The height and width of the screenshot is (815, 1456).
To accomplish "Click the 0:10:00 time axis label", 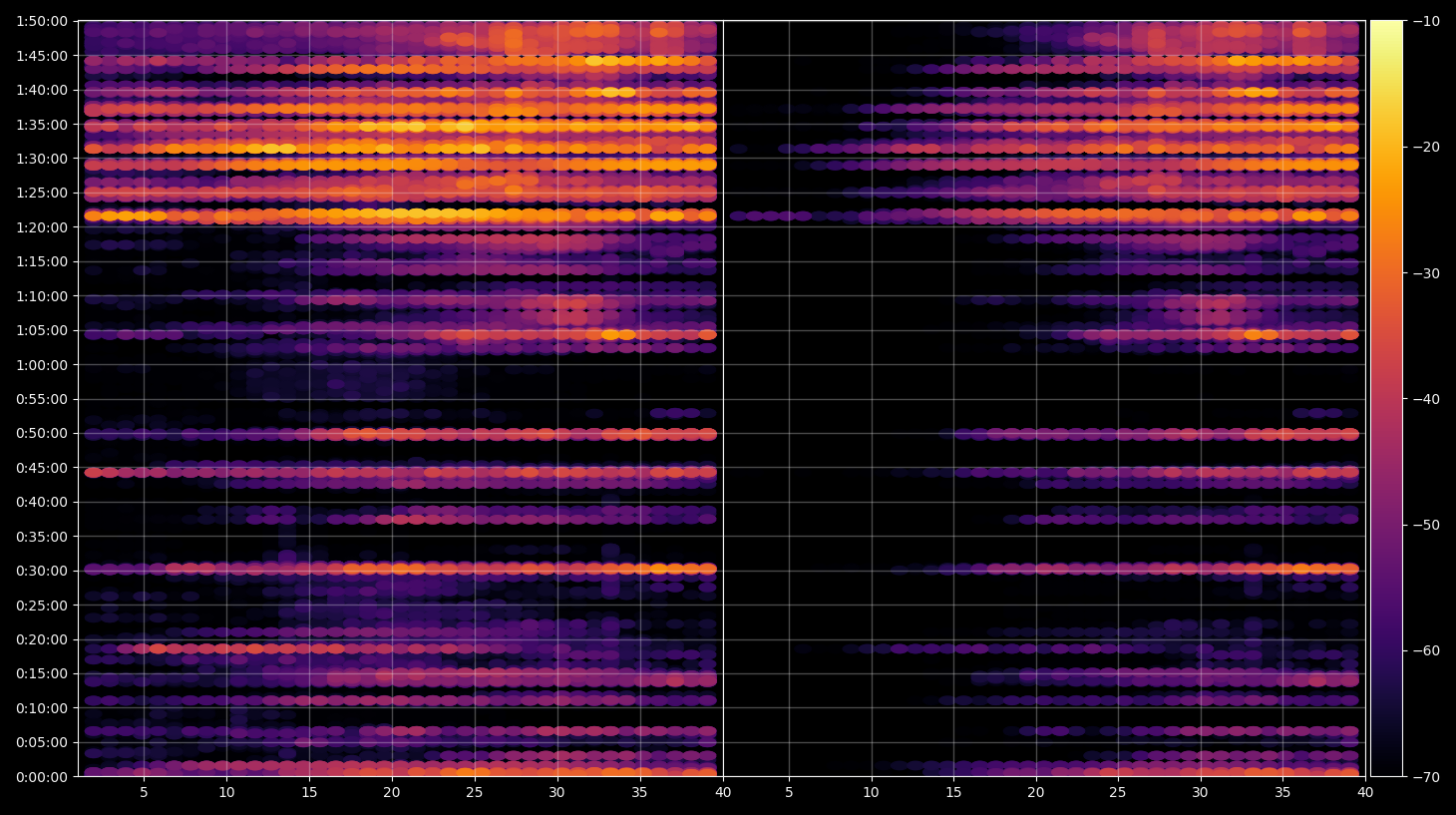I will pyautogui.click(x=42, y=708).
